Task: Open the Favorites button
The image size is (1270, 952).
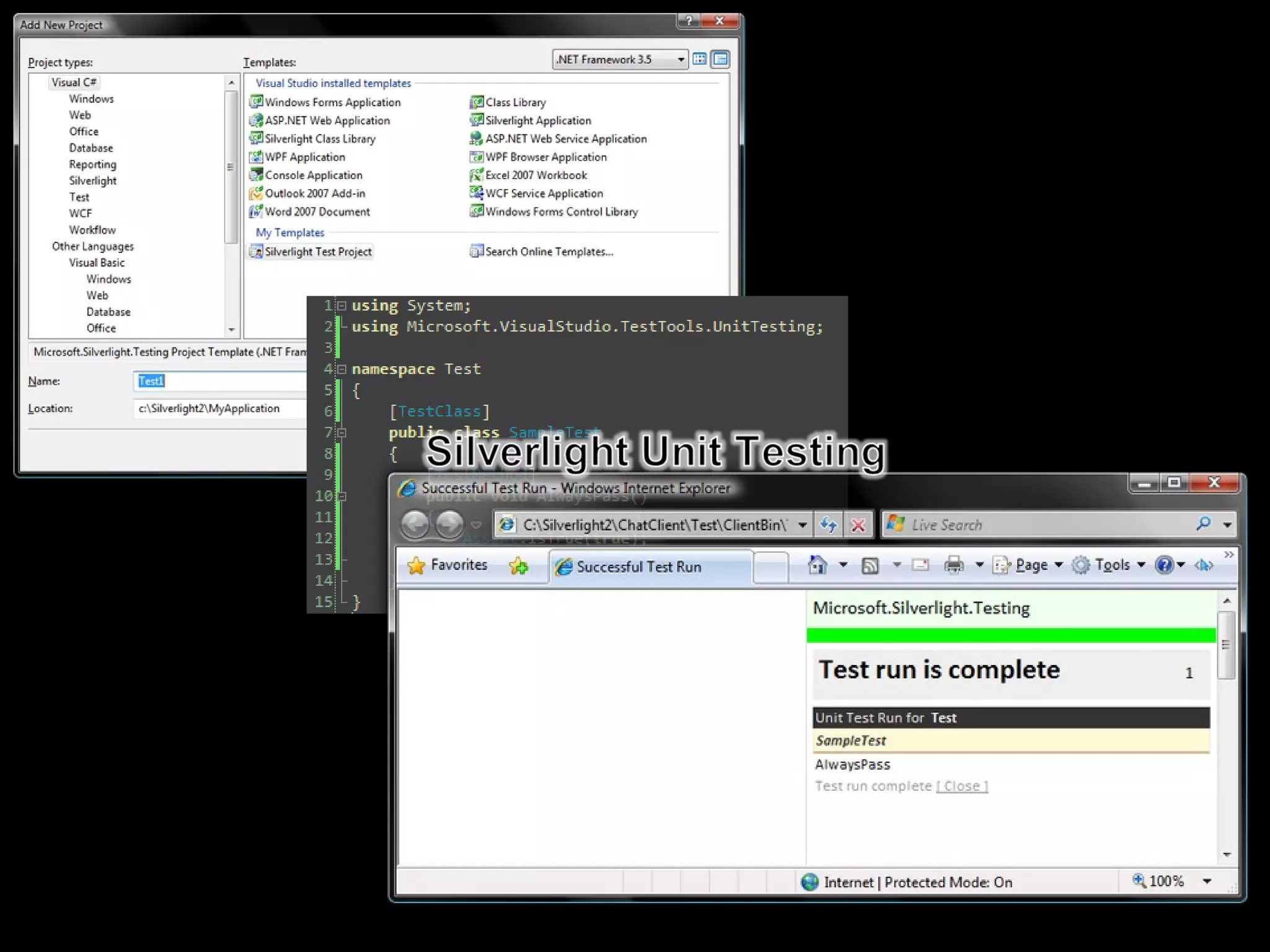Action: [x=448, y=565]
